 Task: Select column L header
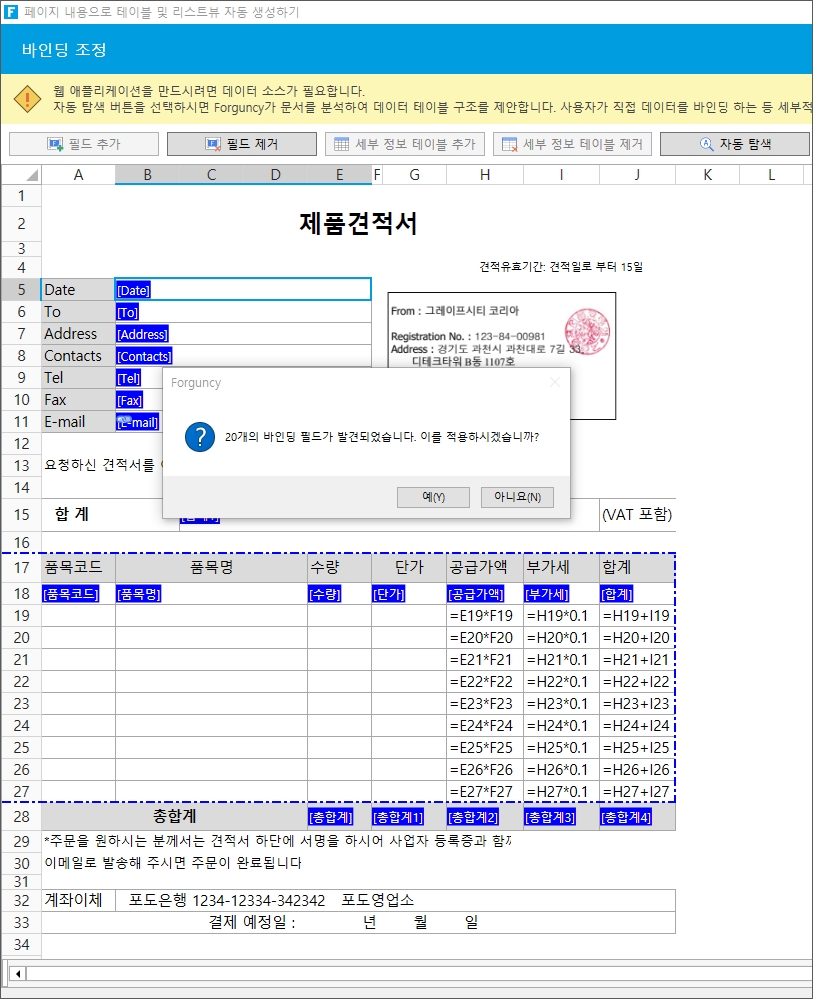coord(772,175)
